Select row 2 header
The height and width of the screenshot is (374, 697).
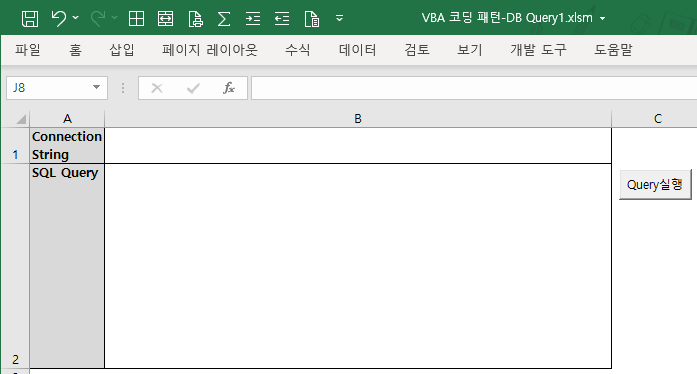coord(15,266)
